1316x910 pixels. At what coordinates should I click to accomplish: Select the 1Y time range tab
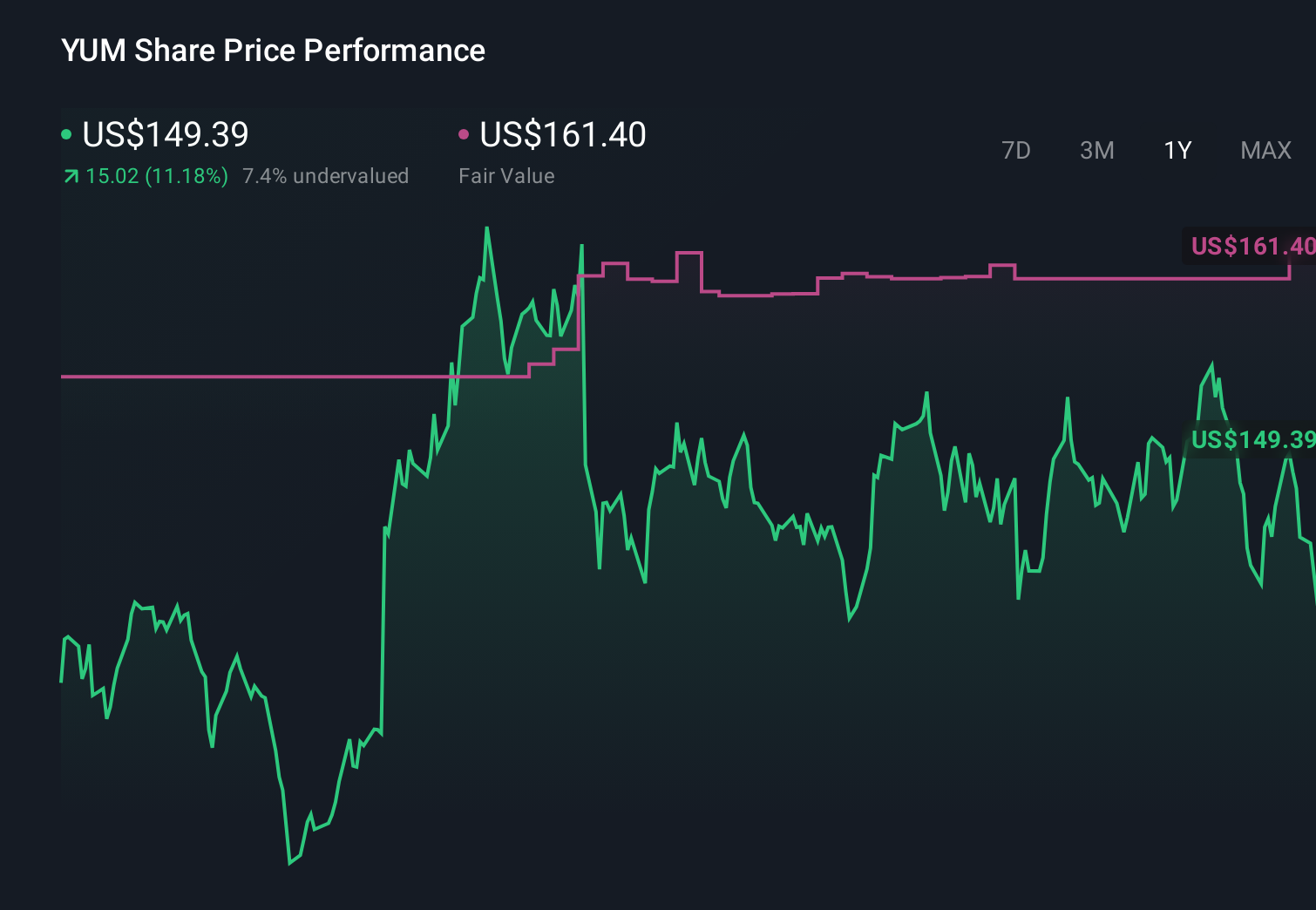pyautogui.click(x=1177, y=150)
